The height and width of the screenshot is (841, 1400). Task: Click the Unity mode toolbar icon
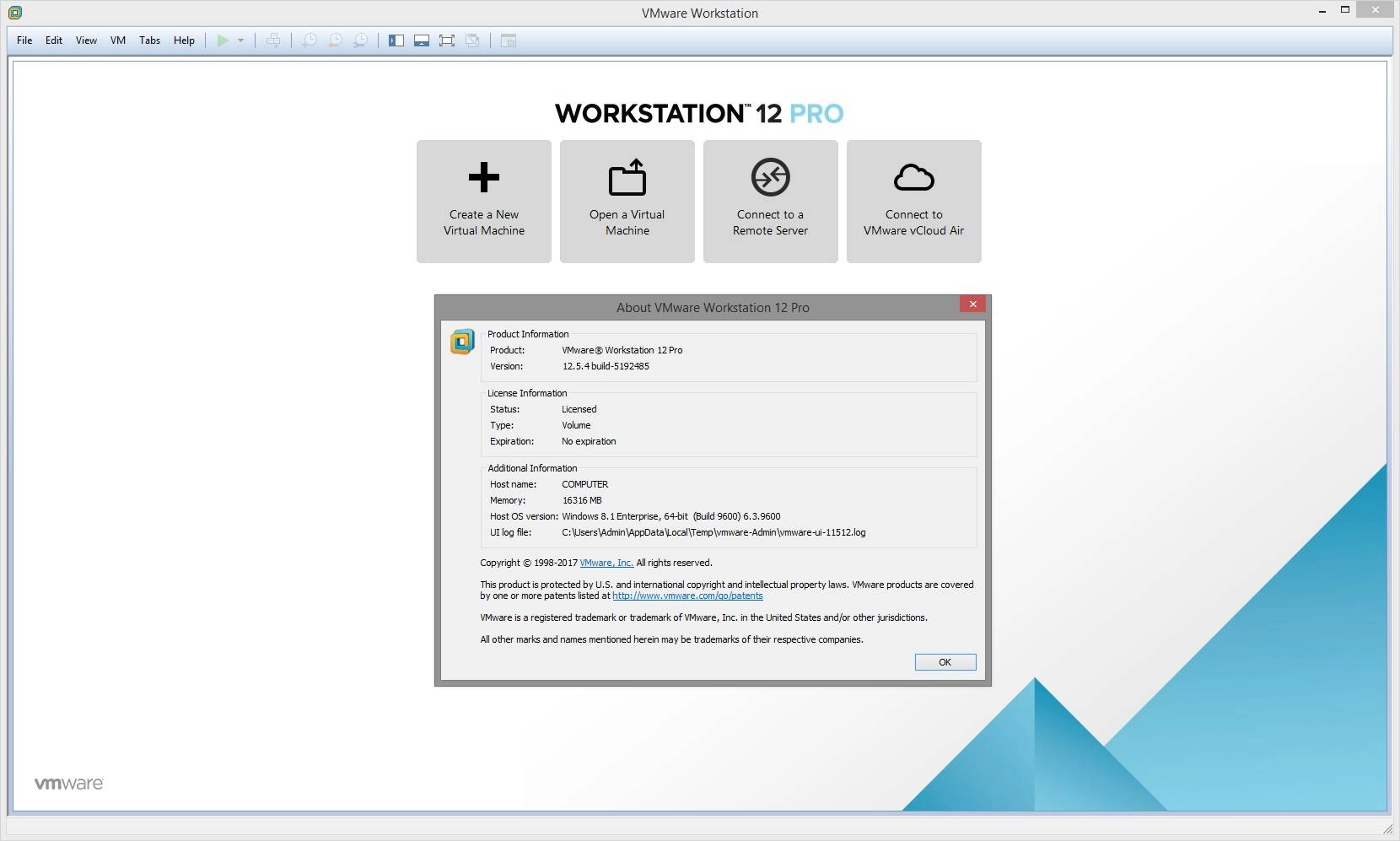pyautogui.click(x=472, y=40)
